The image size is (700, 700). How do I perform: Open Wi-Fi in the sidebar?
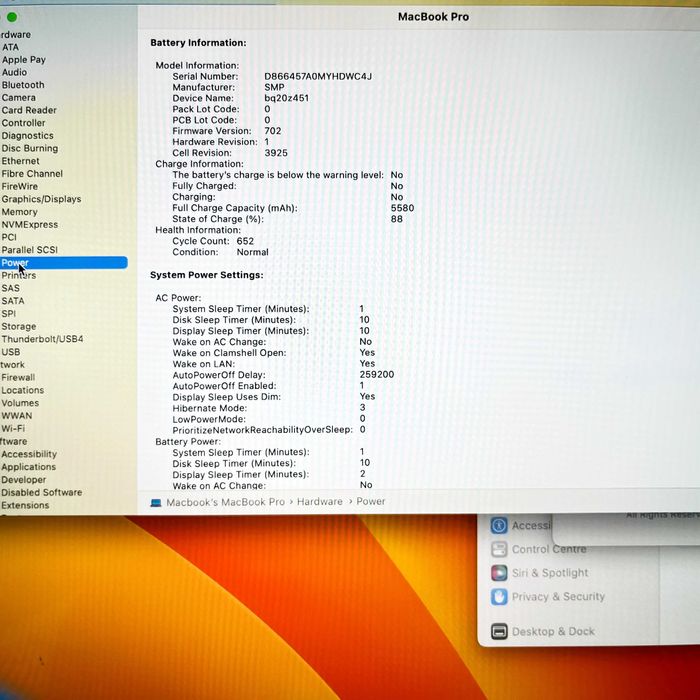13,429
